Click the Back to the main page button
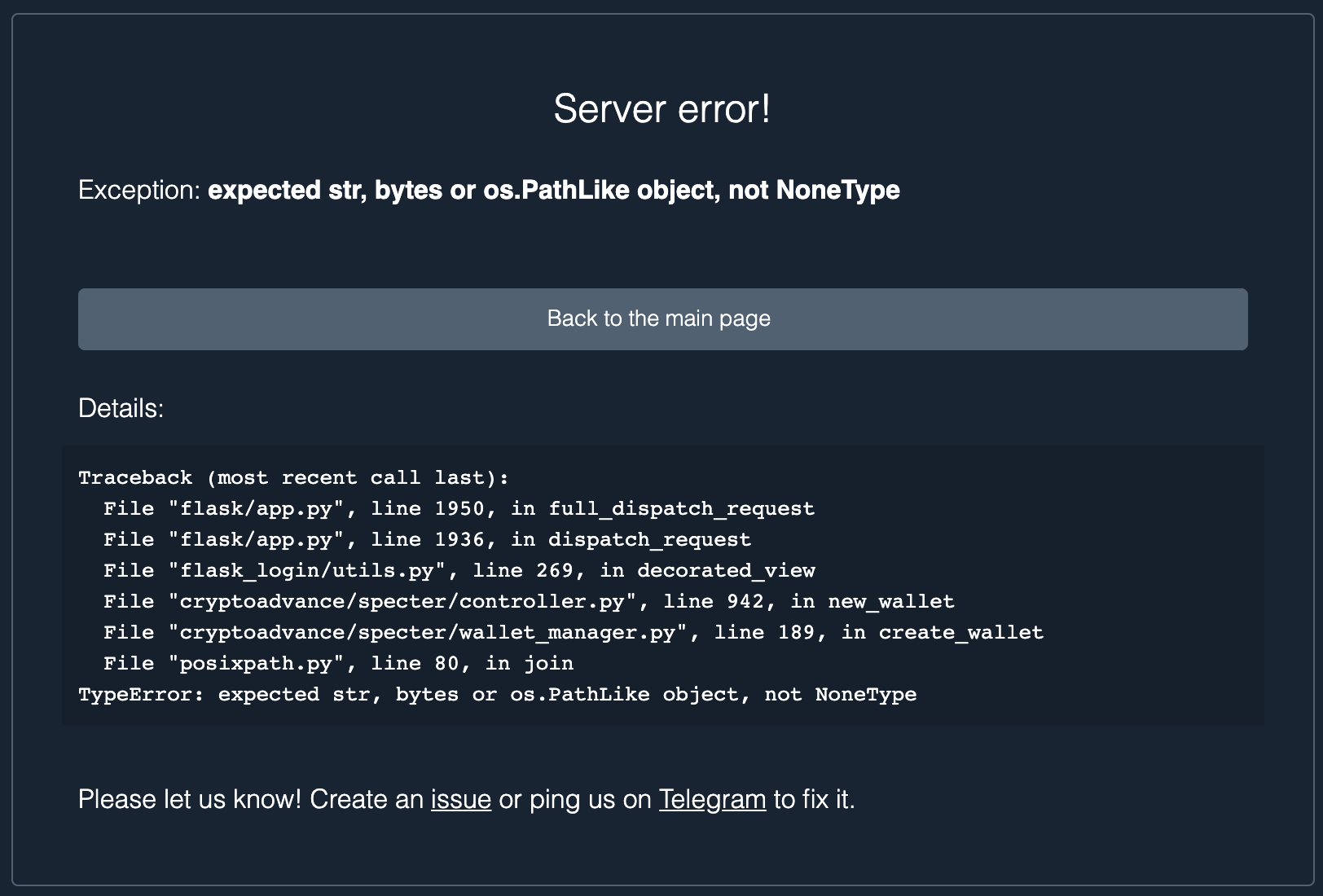 (x=662, y=319)
